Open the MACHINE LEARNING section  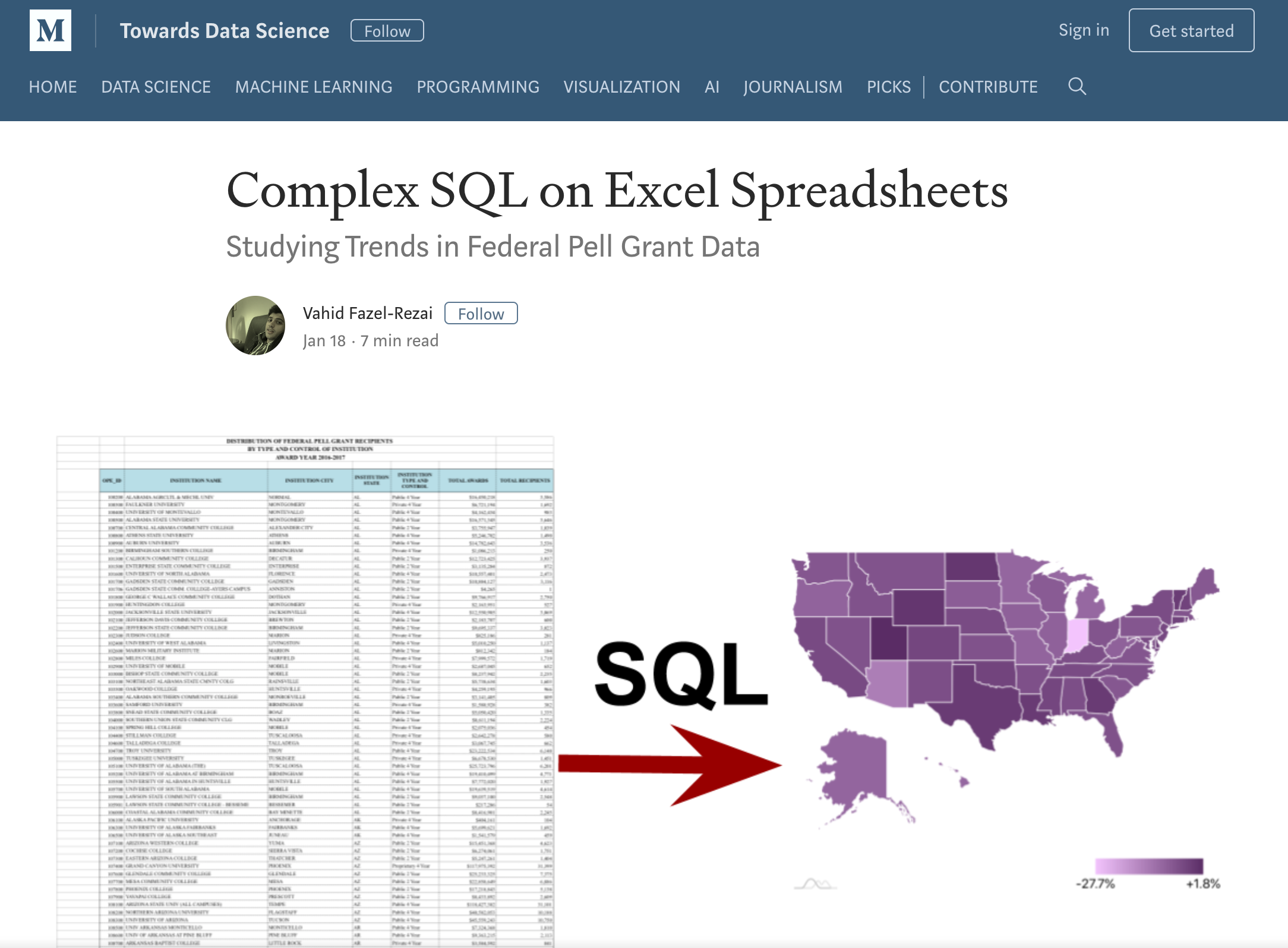[x=314, y=87]
